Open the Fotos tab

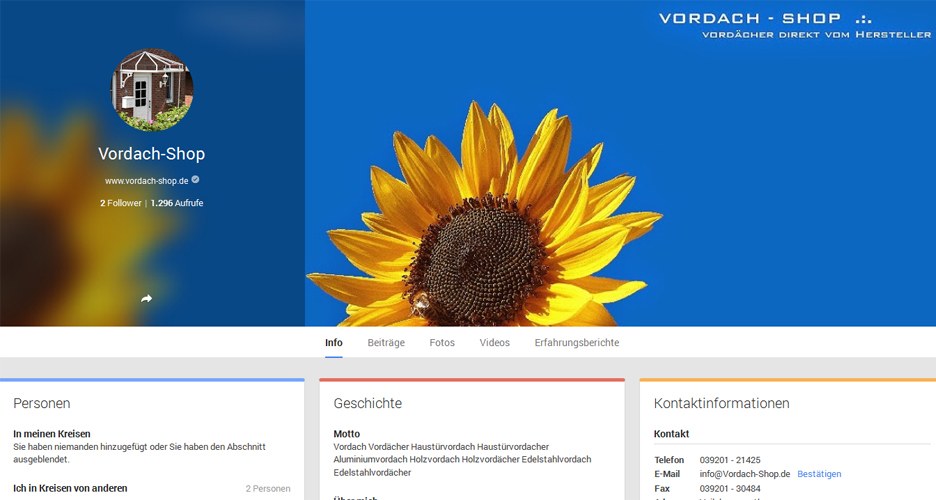442,342
